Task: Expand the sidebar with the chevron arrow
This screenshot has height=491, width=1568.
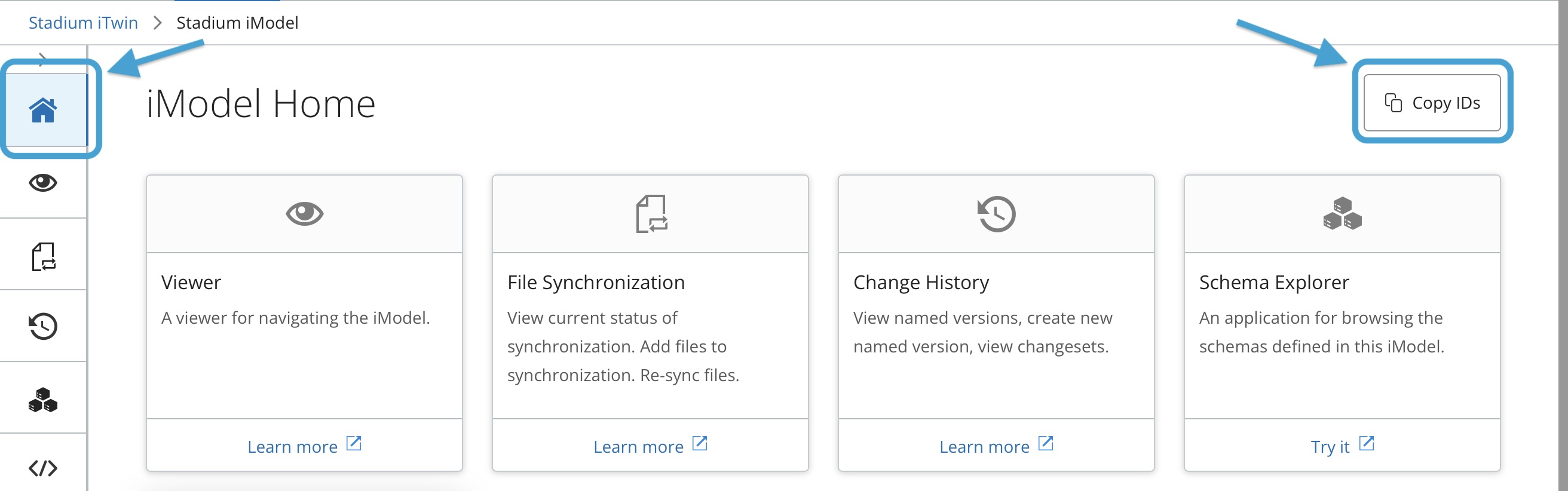Action: tap(42, 59)
